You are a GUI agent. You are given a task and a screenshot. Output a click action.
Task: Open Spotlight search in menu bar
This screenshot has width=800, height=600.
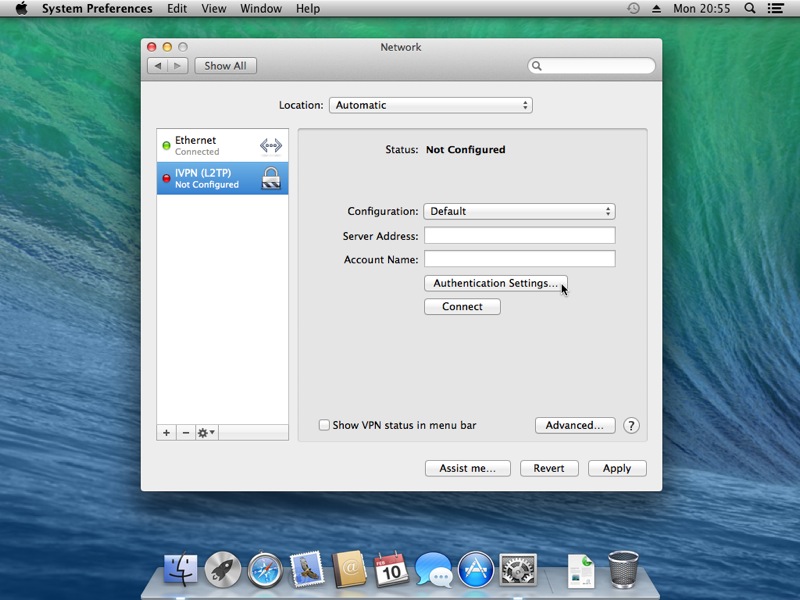point(749,9)
